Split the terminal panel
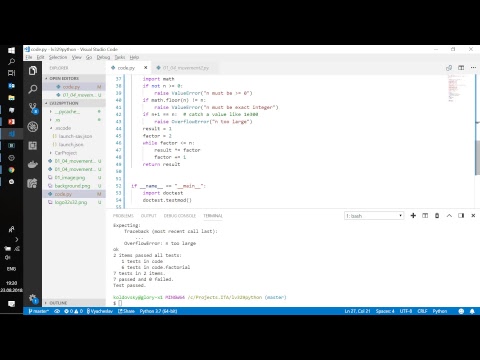 tap(425, 216)
